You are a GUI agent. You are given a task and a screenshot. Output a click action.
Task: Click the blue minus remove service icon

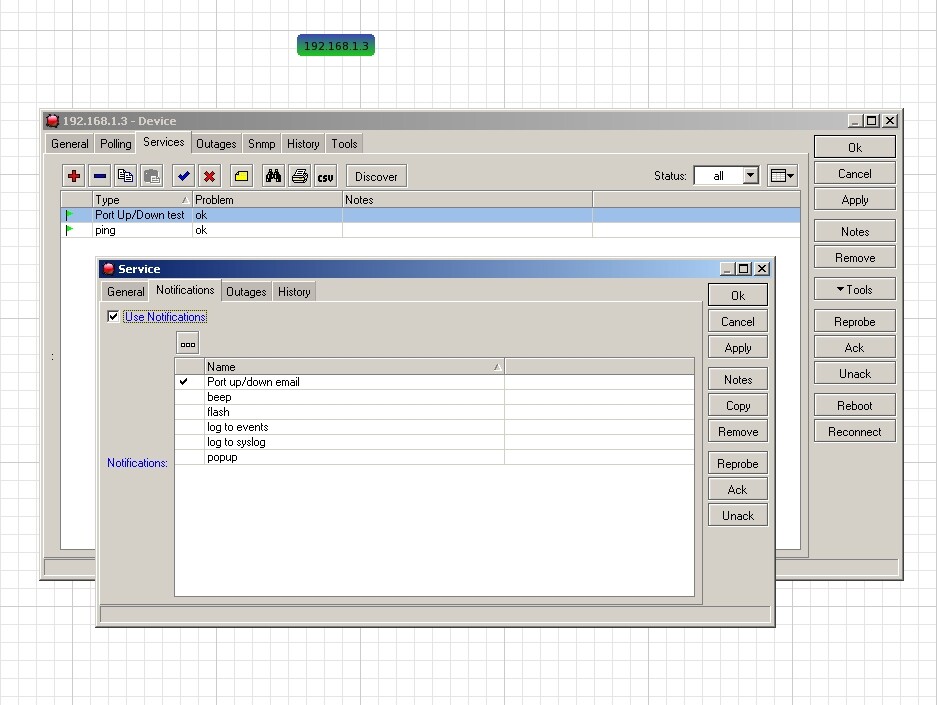click(100, 176)
